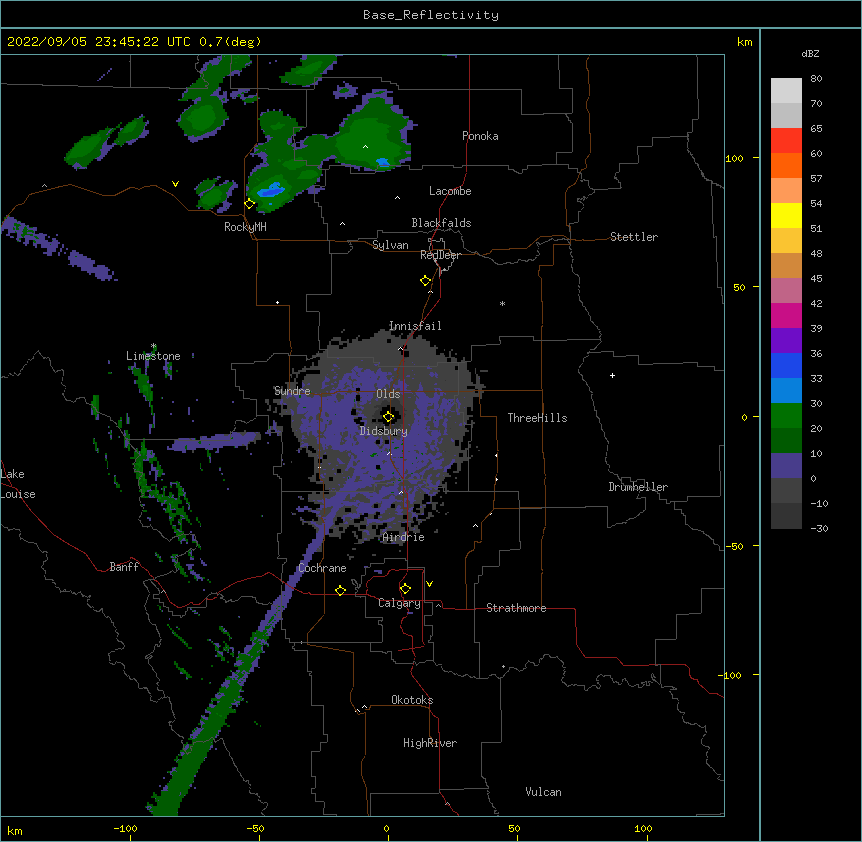862x842 pixels.
Task: Click the Airdrie city label
Action: click(x=404, y=537)
